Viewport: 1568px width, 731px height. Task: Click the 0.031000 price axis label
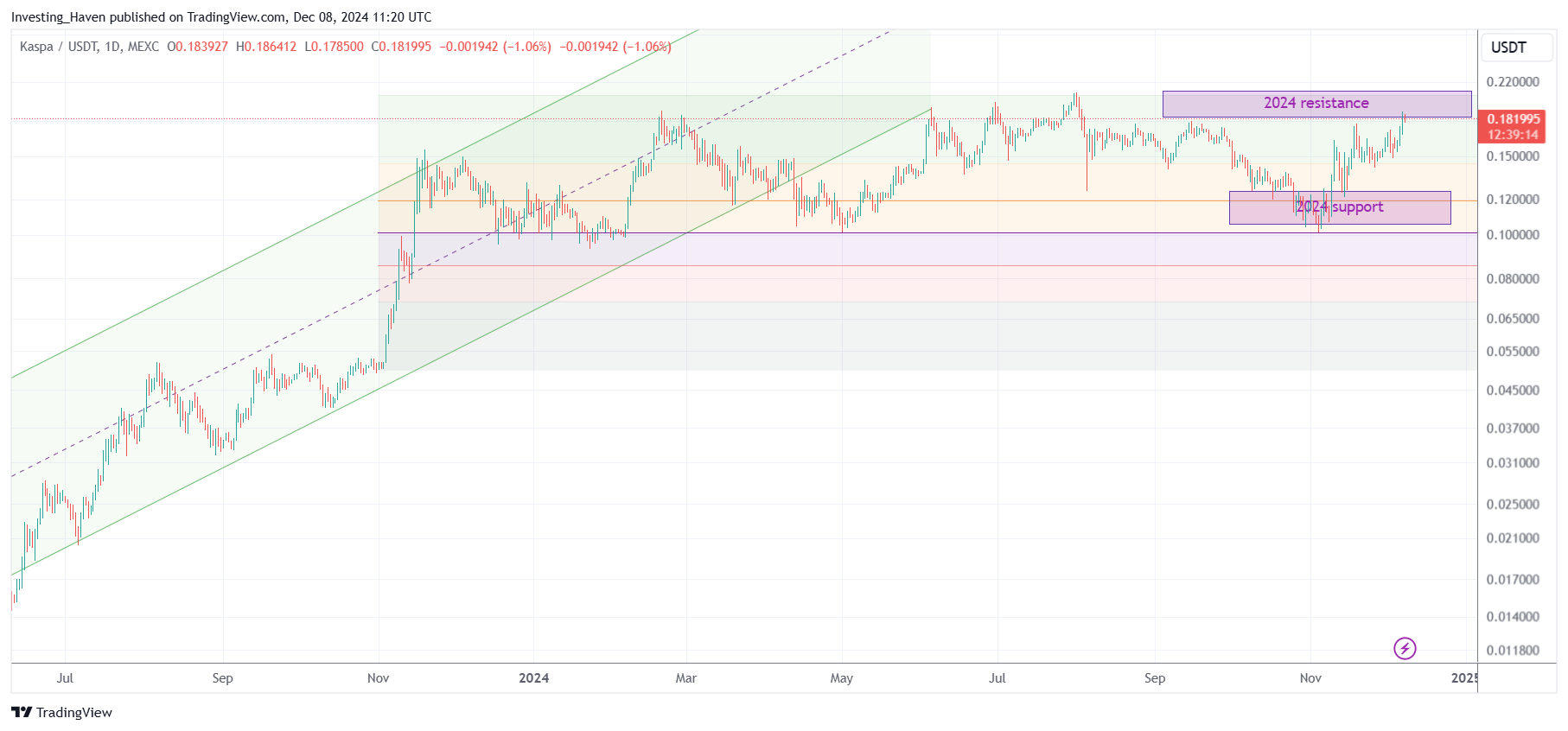(1513, 463)
